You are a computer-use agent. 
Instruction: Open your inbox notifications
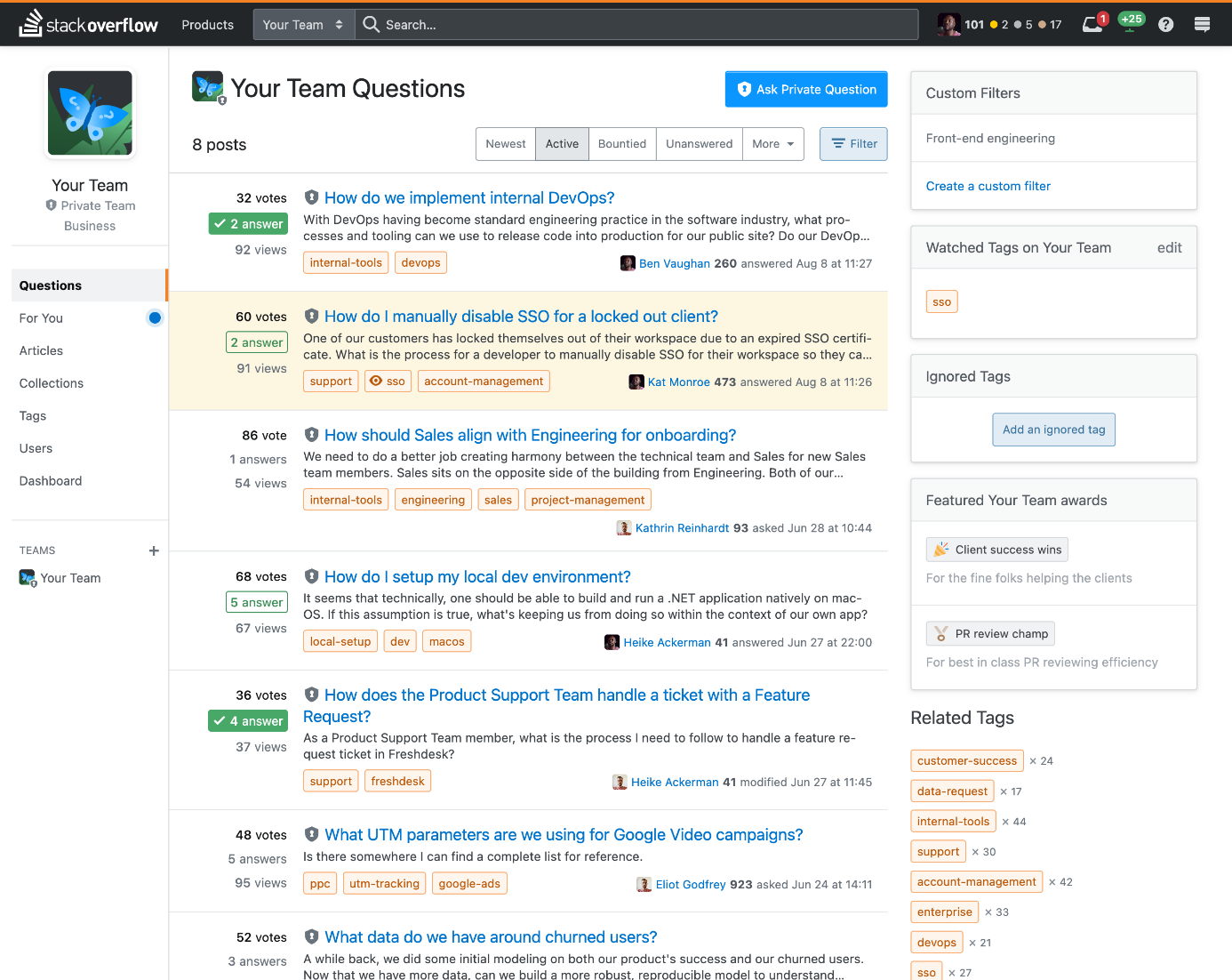(1092, 24)
